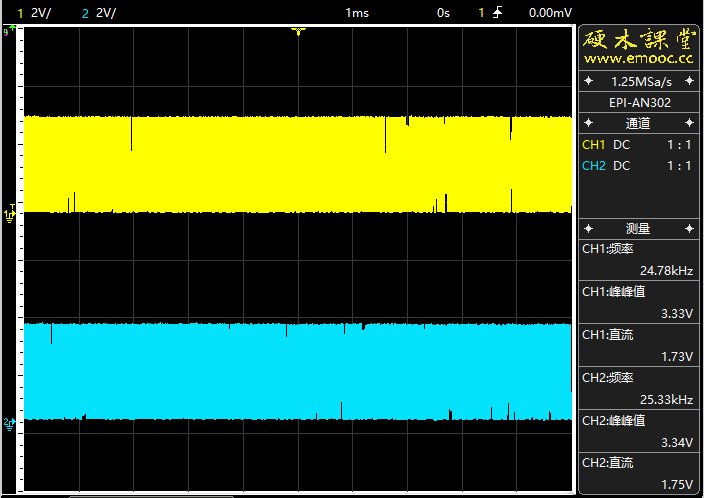Image resolution: width=704 pixels, height=498 pixels.
Task: Click the CH2 ground level marker
Action: point(10,423)
